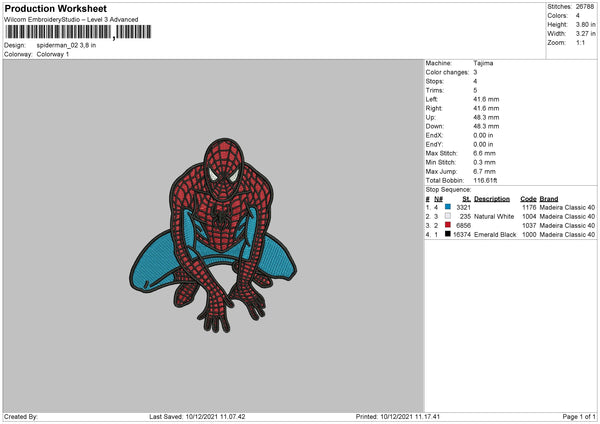Click the Colorway 1 value
Screen dimensions: 600x424
pos(53,54)
